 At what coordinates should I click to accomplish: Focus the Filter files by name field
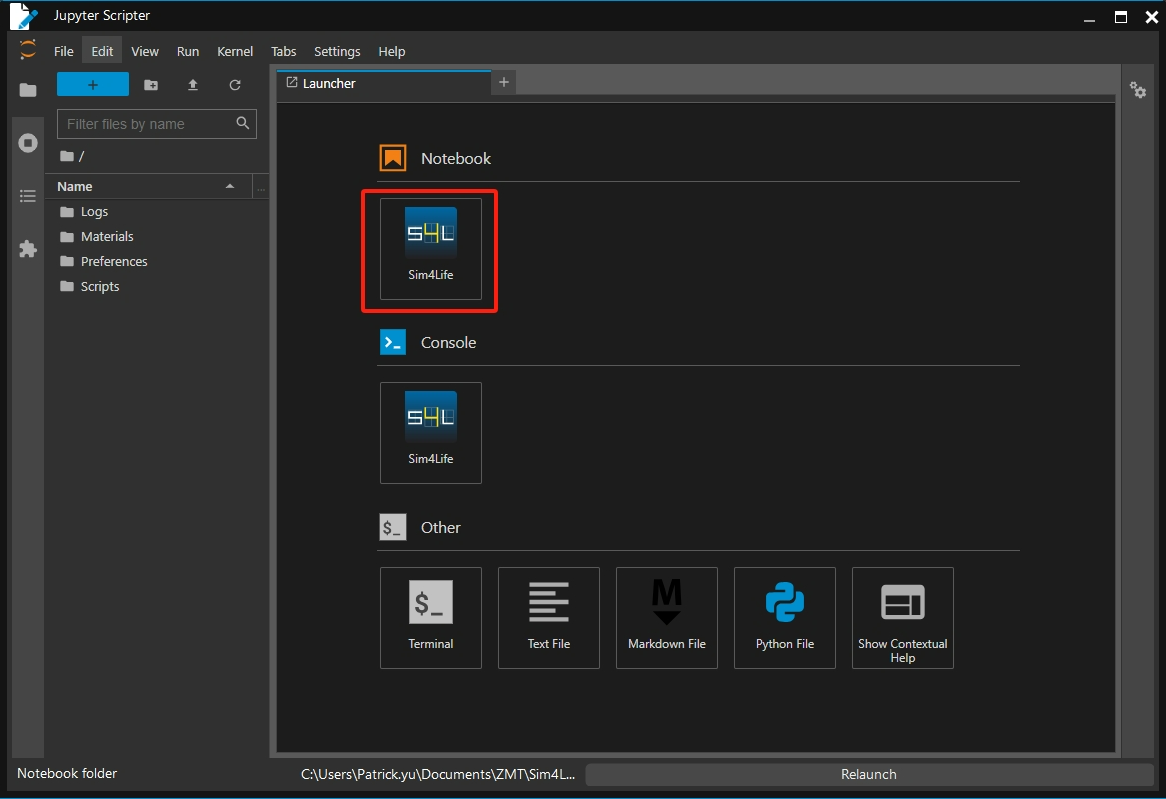click(x=145, y=124)
